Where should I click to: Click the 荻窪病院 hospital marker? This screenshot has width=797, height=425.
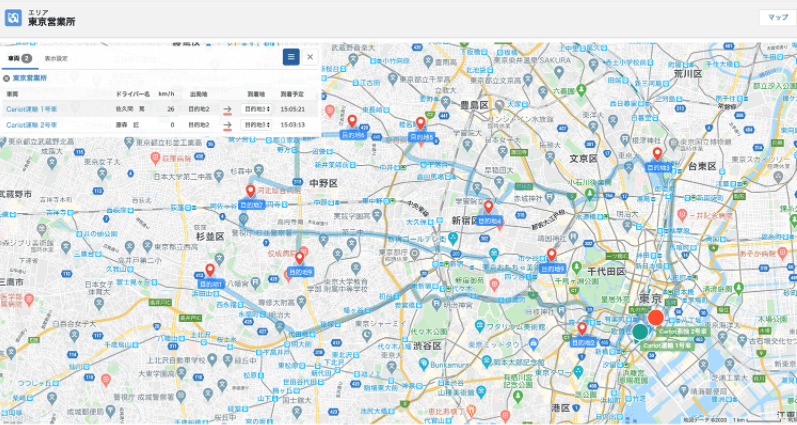coord(156,159)
